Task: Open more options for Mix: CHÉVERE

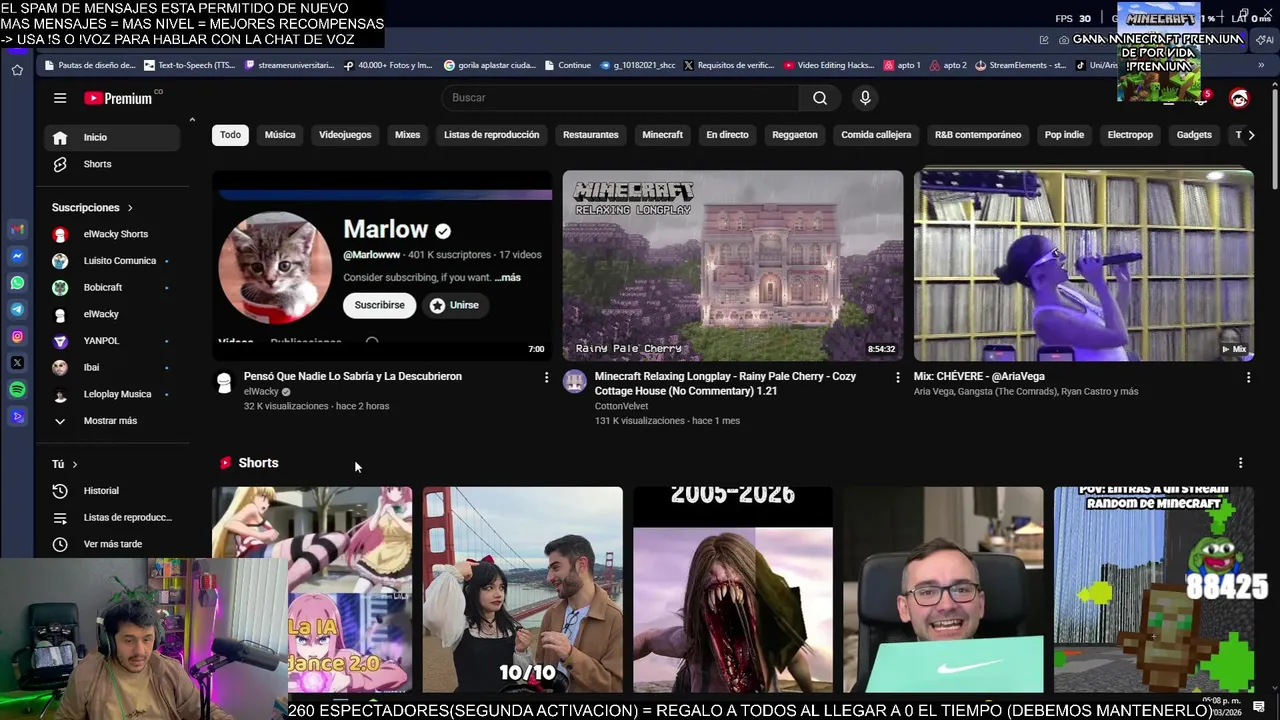Action: coord(1248,377)
